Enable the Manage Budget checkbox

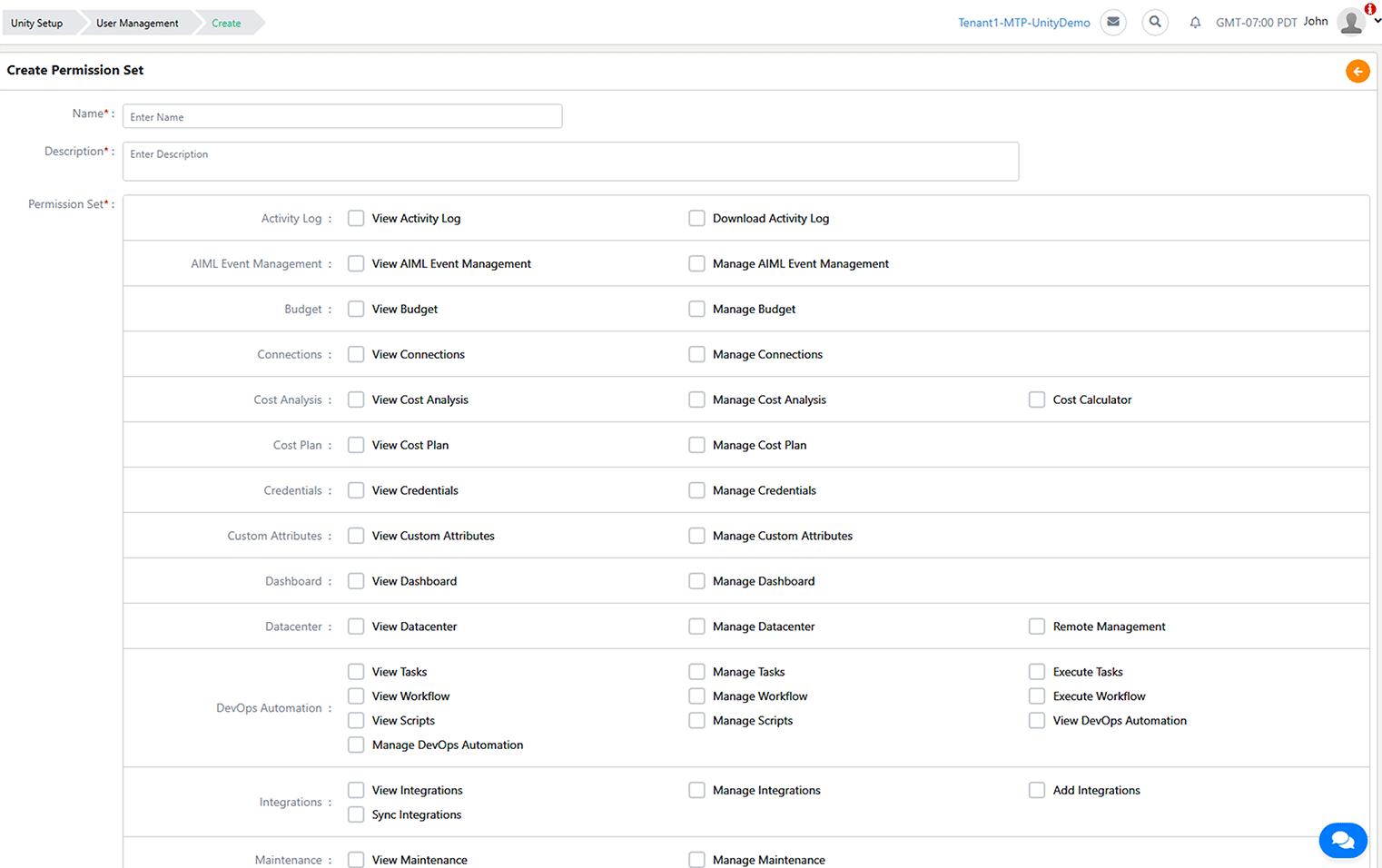696,309
